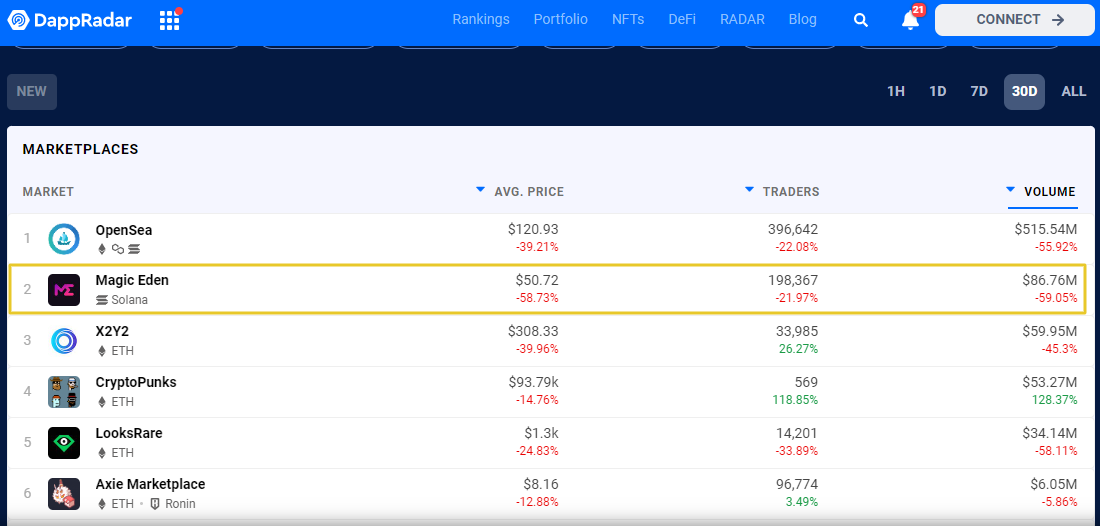Click the CryptoPunks logo thumbnail
This screenshot has height=527, width=1100.
(x=64, y=392)
